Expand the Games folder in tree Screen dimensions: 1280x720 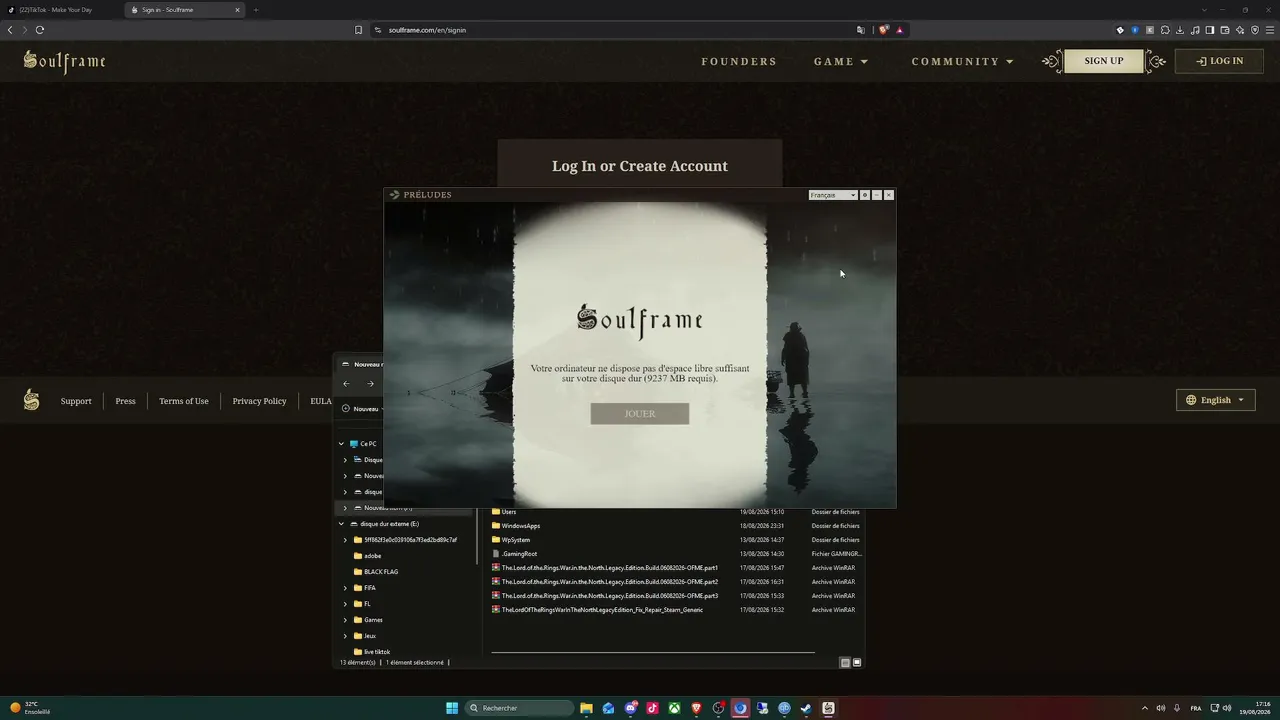[346, 620]
